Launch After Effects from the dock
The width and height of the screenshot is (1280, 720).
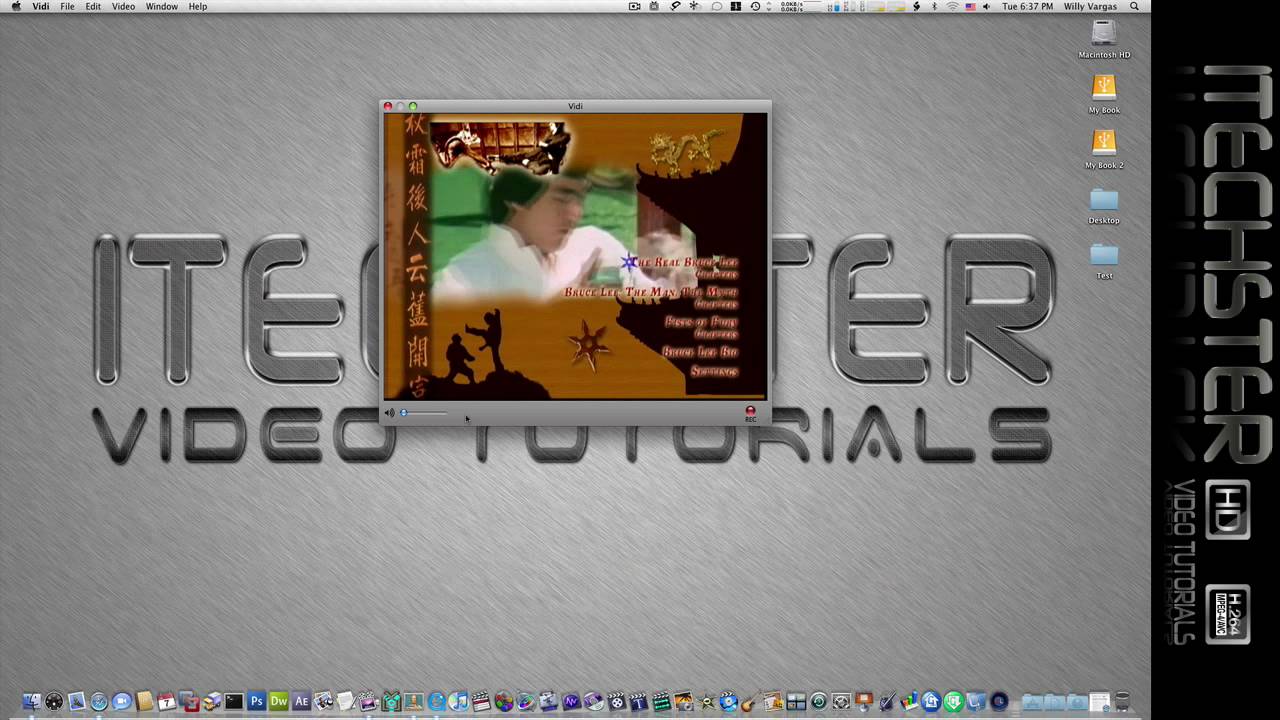pos(301,702)
